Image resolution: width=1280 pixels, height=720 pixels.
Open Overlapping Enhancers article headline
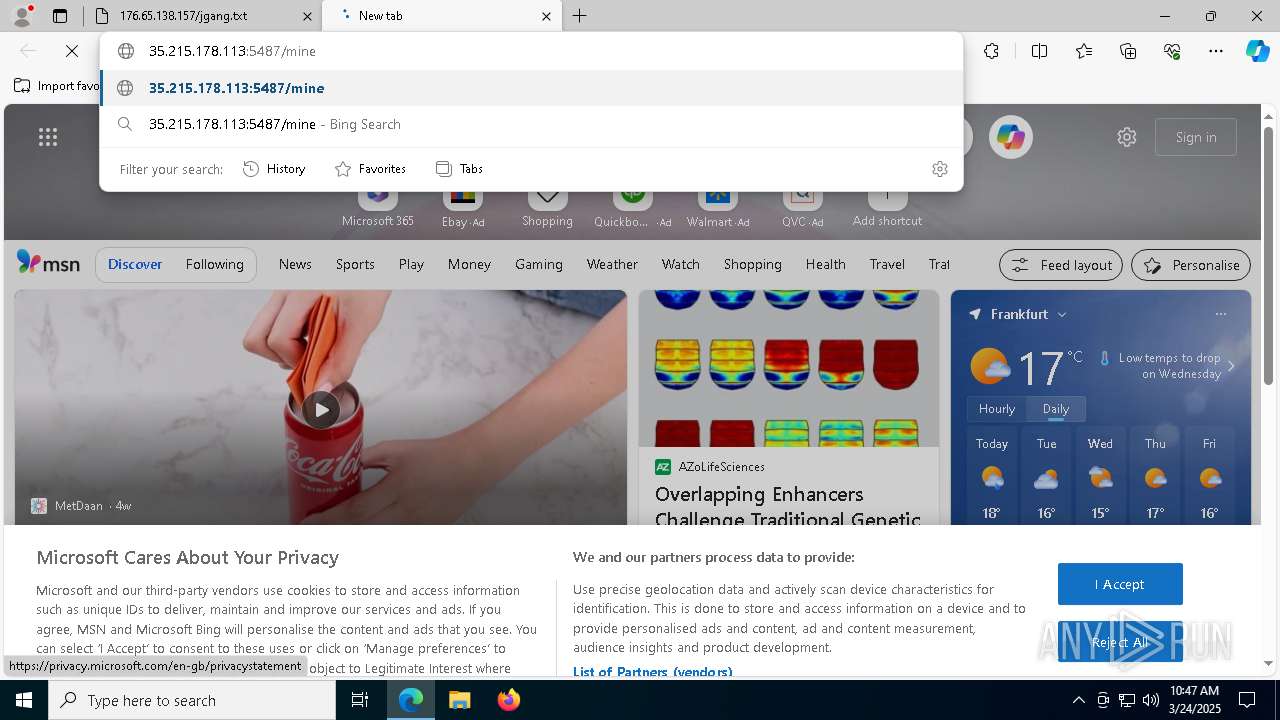[787, 507]
